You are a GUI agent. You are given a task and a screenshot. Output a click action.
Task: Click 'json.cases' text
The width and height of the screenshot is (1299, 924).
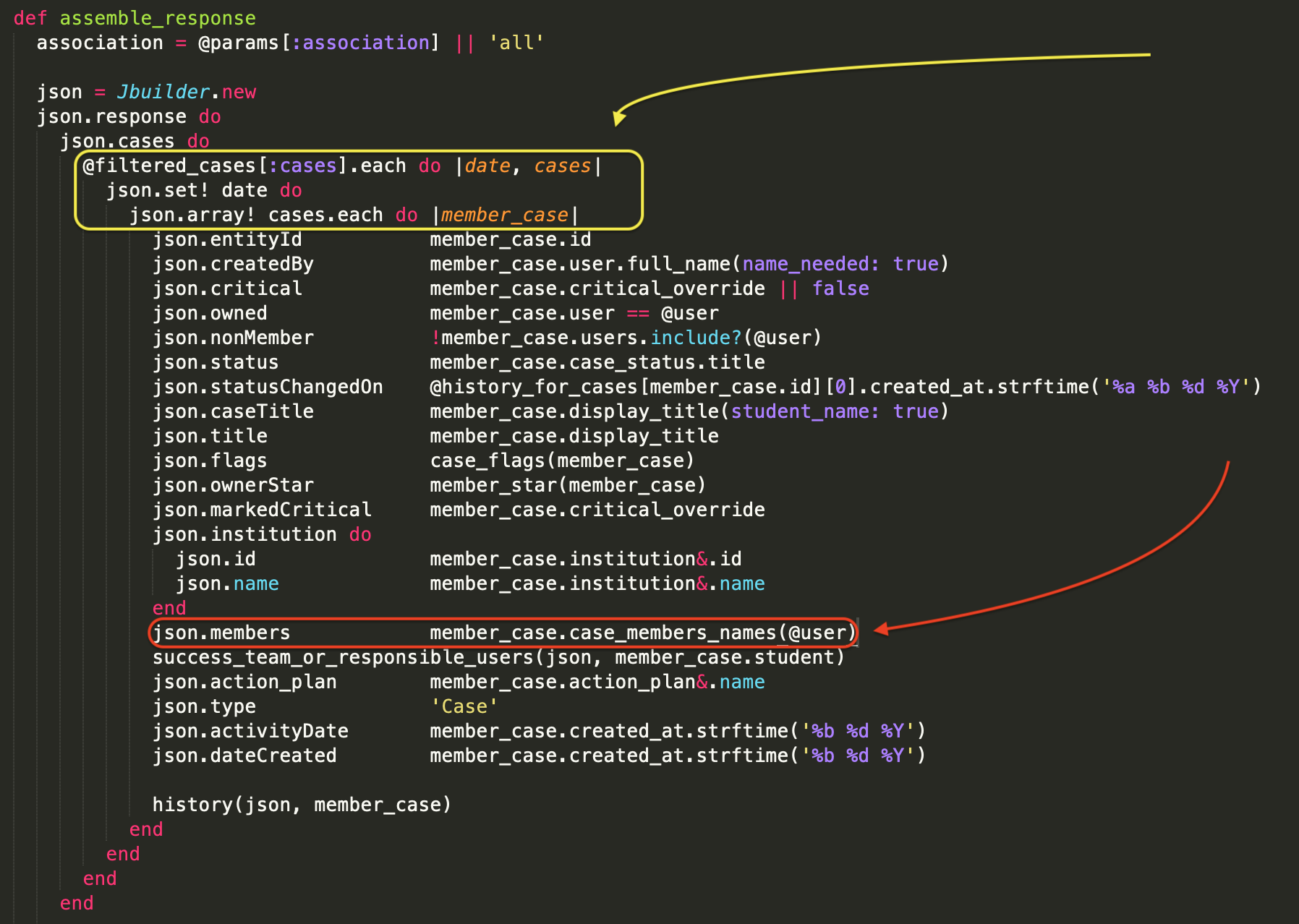click(117, 141)
